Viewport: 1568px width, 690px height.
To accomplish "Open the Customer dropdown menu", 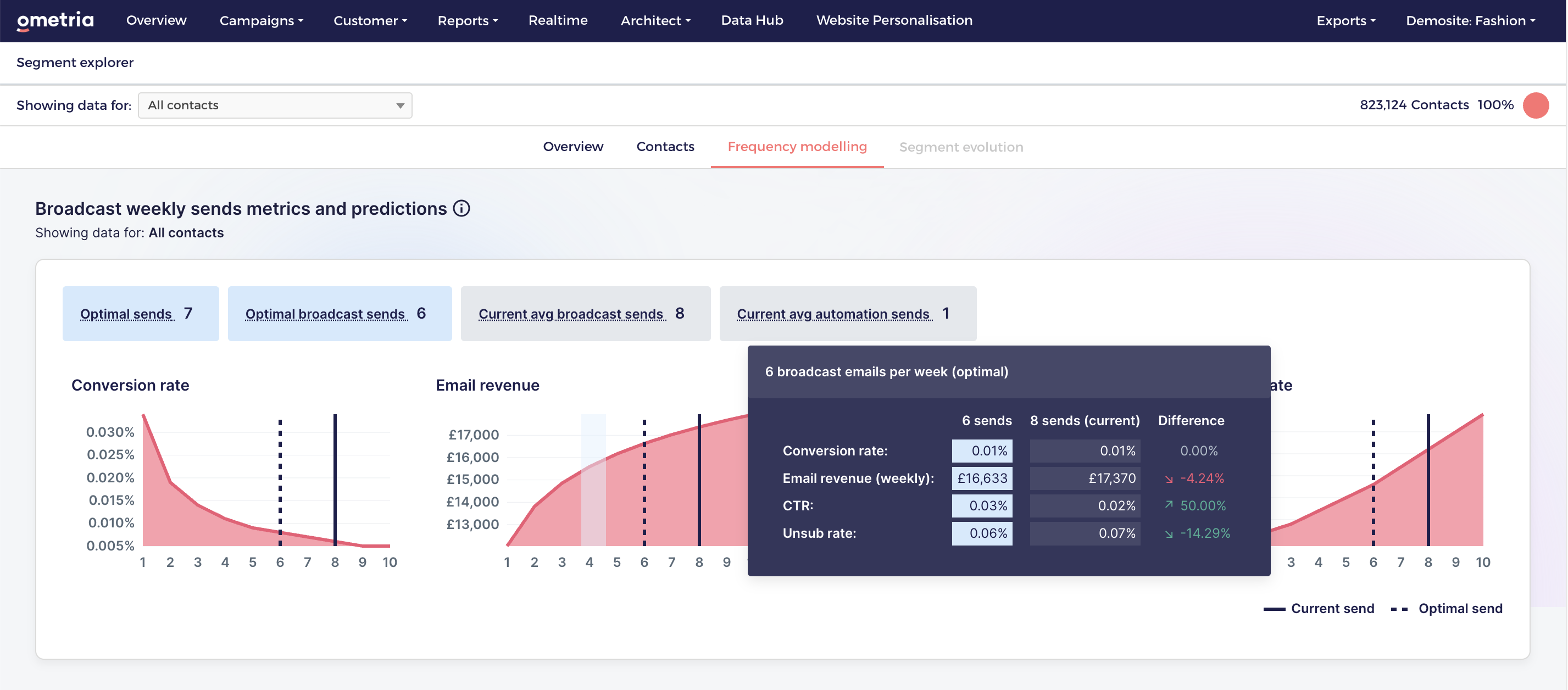I will tap(370, 20).
